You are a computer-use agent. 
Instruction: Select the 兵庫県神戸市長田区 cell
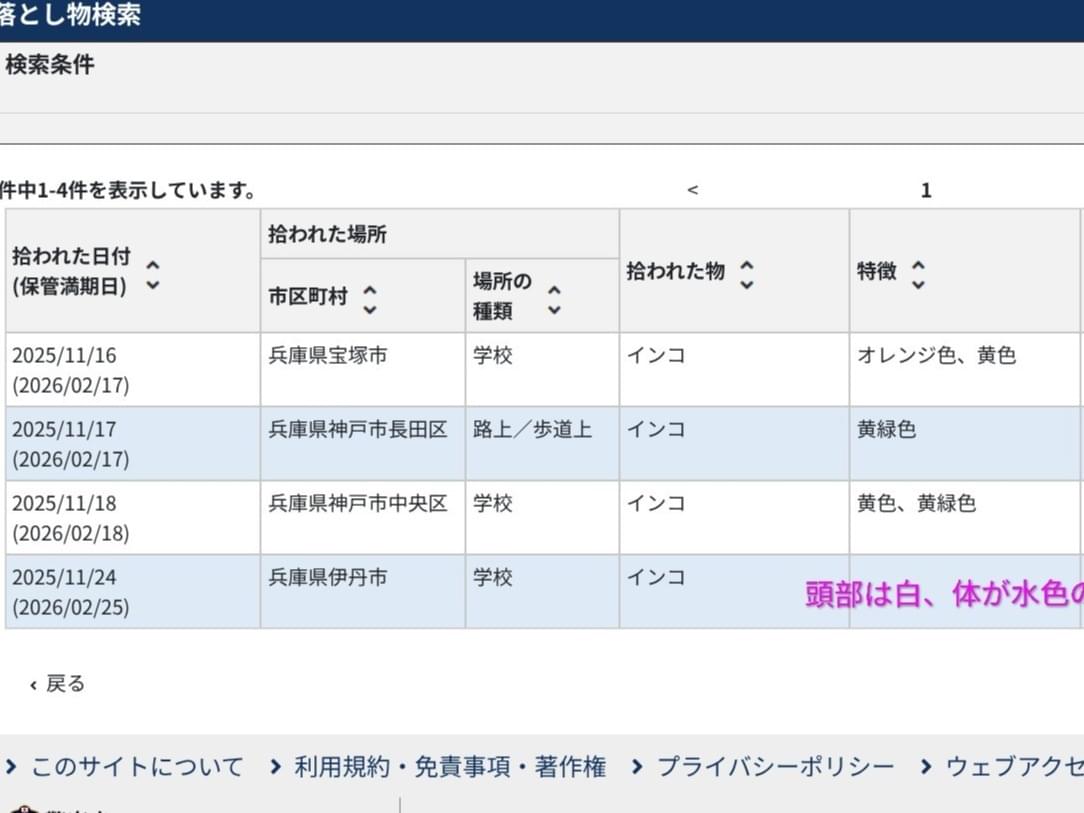tap(357, 430)
